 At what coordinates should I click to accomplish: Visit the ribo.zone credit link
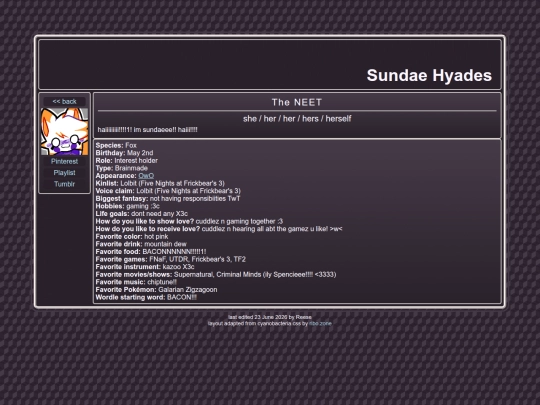tap(320, 324)
